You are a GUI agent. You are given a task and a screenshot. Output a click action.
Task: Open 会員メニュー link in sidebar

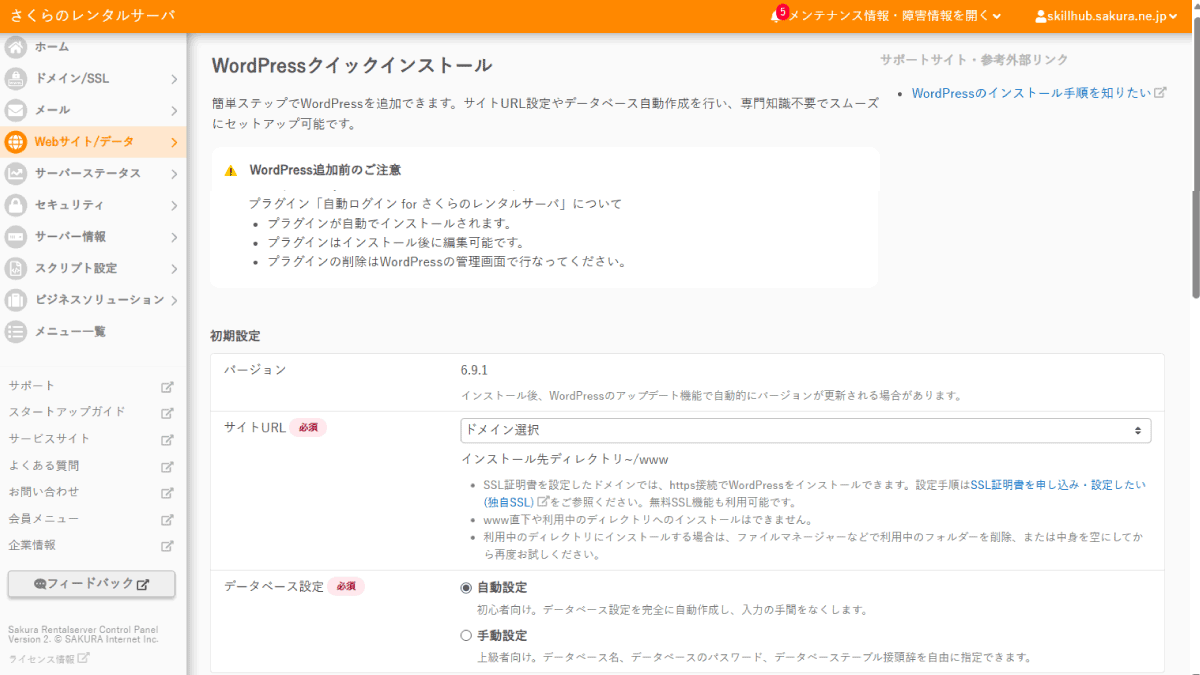tap(44, 519)
